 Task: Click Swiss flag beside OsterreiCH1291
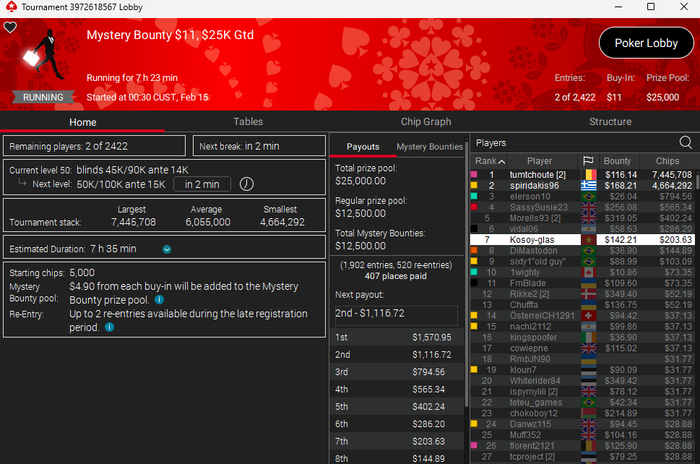[589, 316]
